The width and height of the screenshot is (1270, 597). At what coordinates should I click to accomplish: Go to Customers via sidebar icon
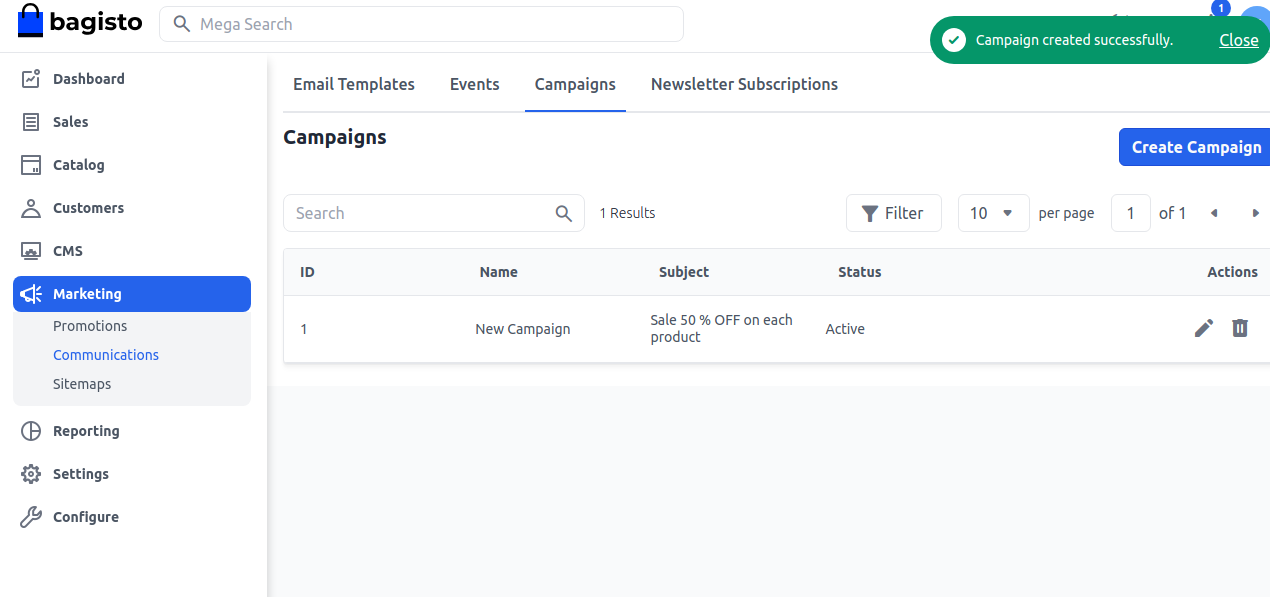(x=31, y=208)
